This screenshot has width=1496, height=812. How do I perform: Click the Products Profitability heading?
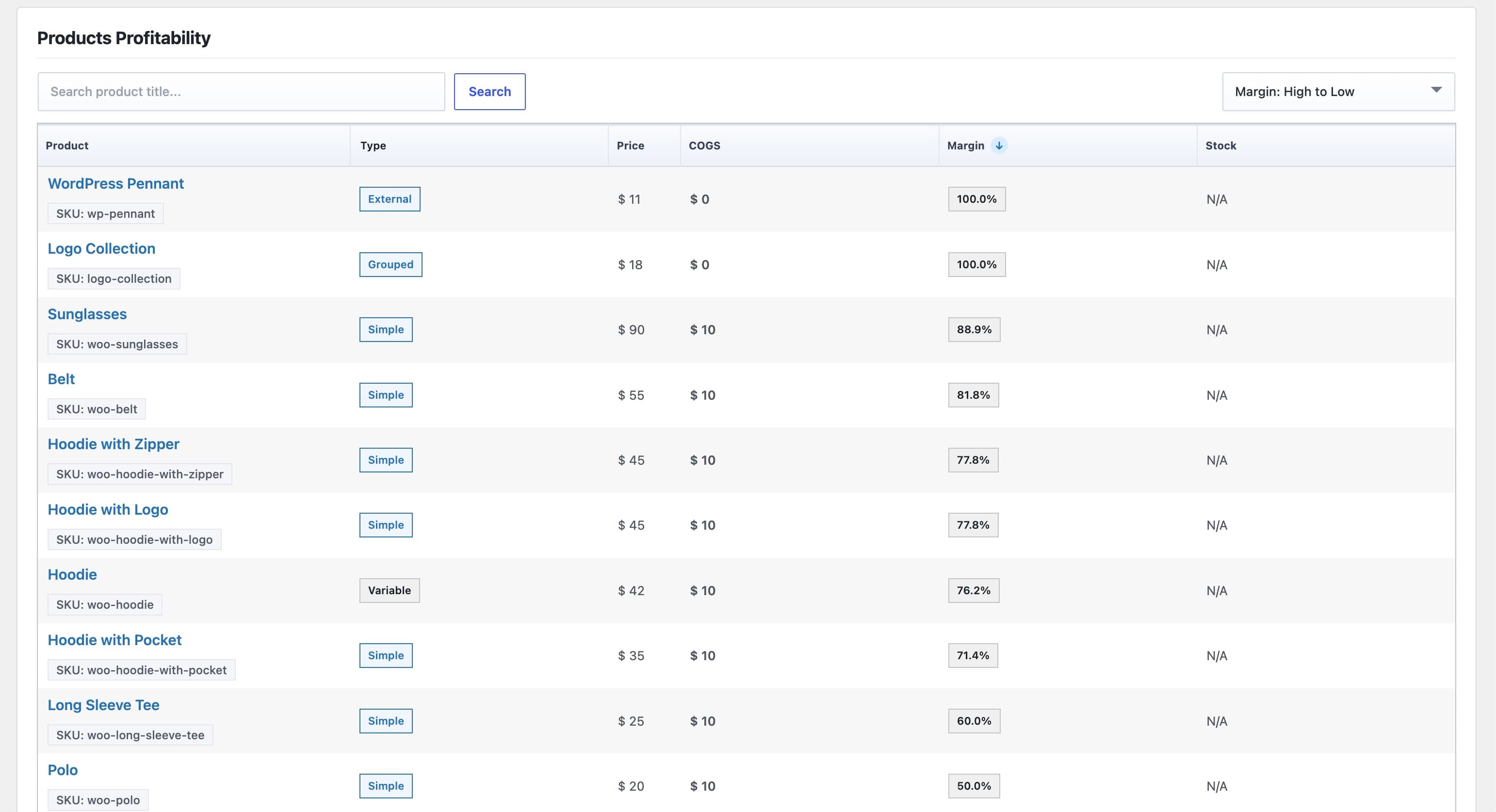point(124,38)
